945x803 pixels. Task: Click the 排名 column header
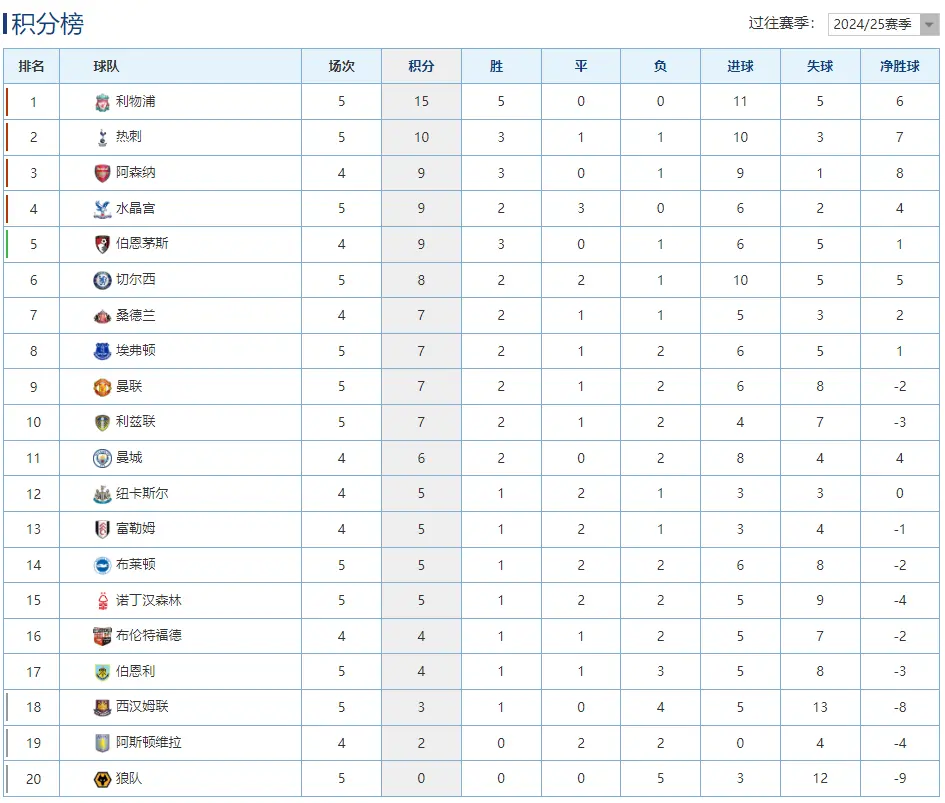coord(31,66)
